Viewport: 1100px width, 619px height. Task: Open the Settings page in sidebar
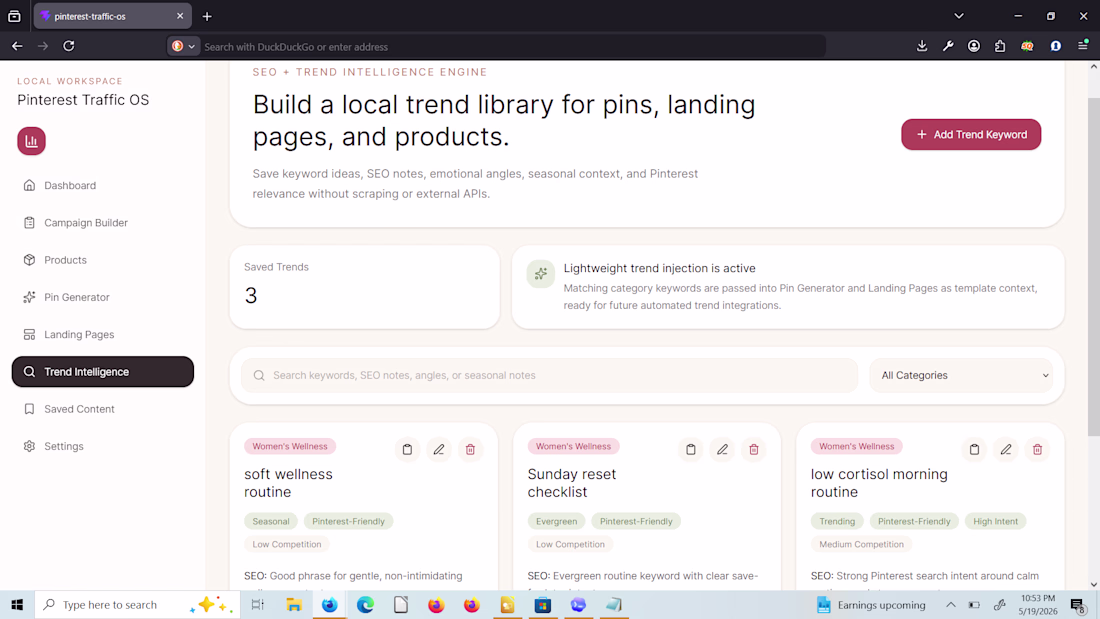point(102,446)
